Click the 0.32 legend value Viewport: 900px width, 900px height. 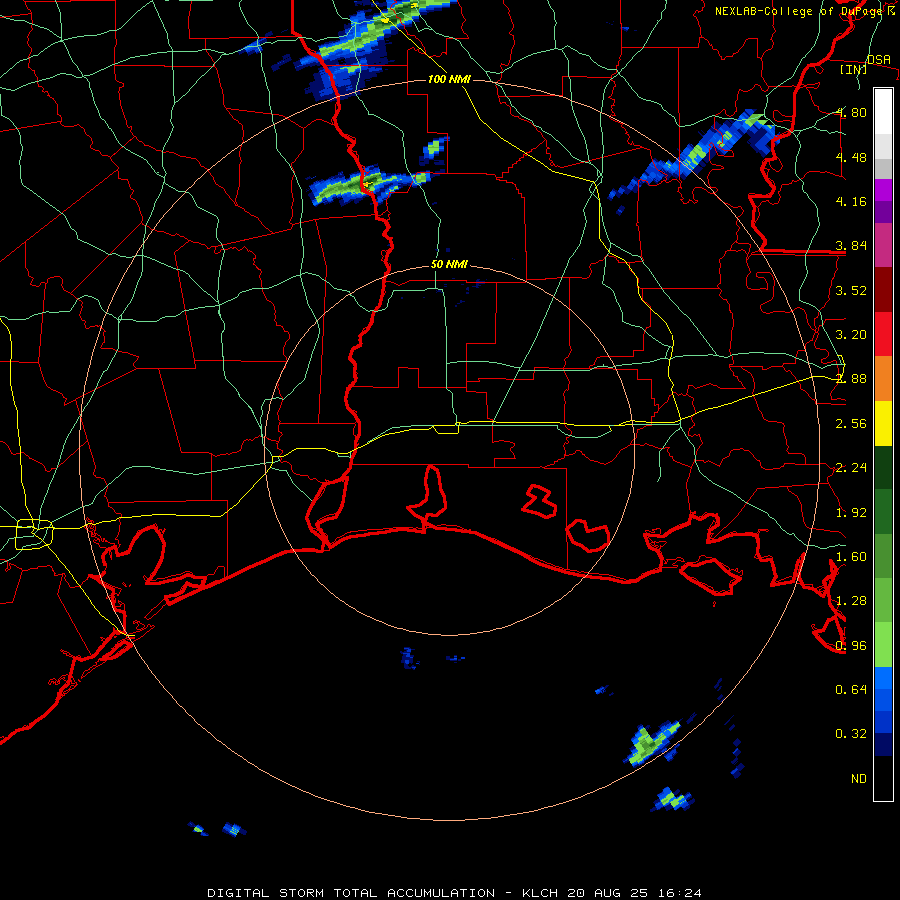pyautogui.click(x=851, y=734)
